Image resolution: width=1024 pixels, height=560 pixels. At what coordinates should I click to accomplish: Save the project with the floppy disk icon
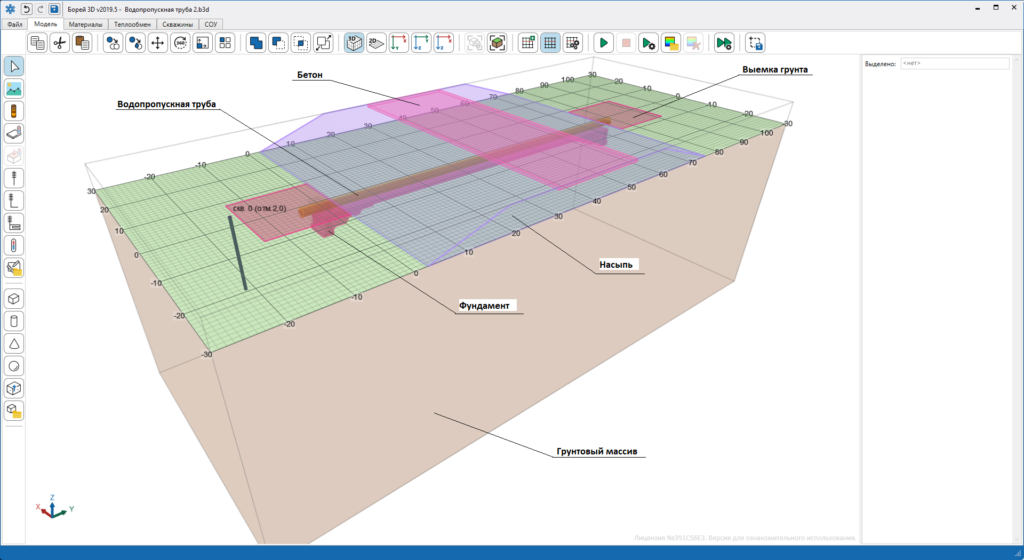54,9
